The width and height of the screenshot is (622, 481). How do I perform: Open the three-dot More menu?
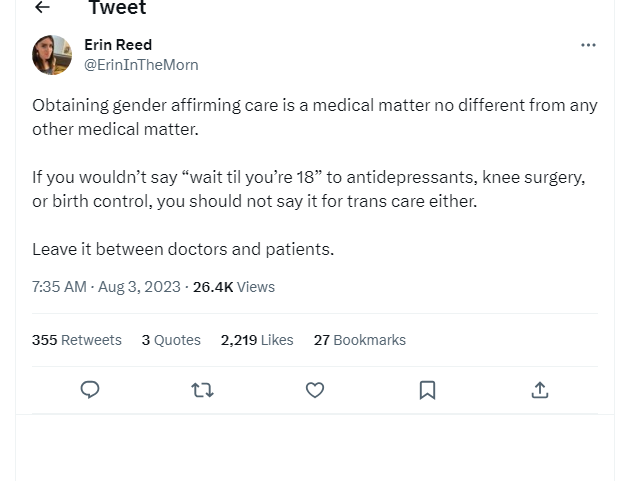(588, 45)
